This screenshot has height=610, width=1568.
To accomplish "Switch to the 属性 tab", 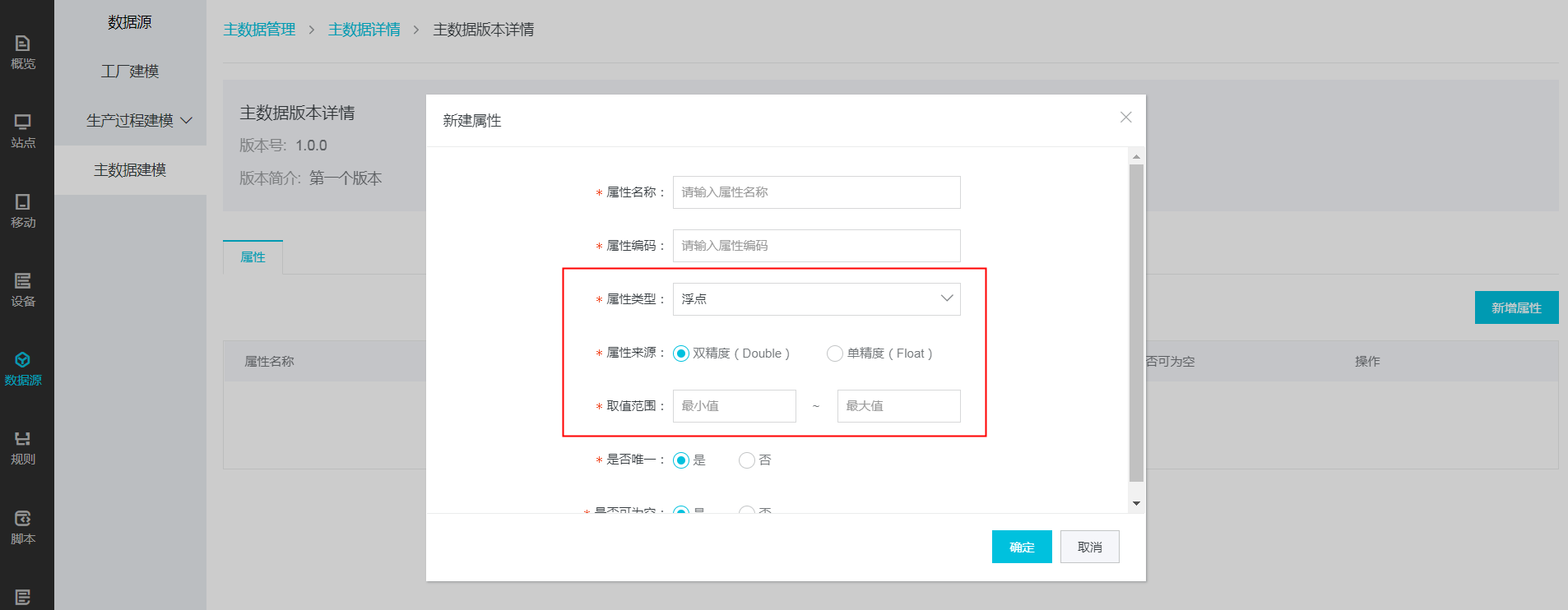I will [253, 257].
